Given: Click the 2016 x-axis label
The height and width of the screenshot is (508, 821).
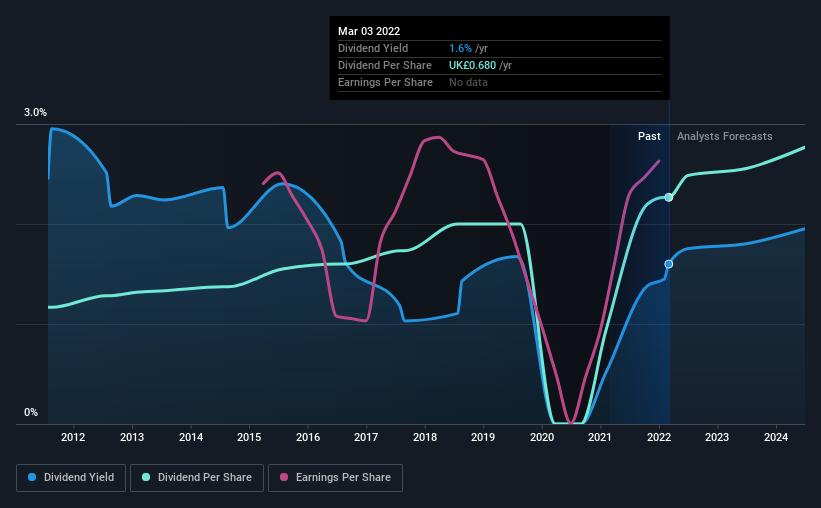Looking at the screenshot, I should [x=308, y=437].
